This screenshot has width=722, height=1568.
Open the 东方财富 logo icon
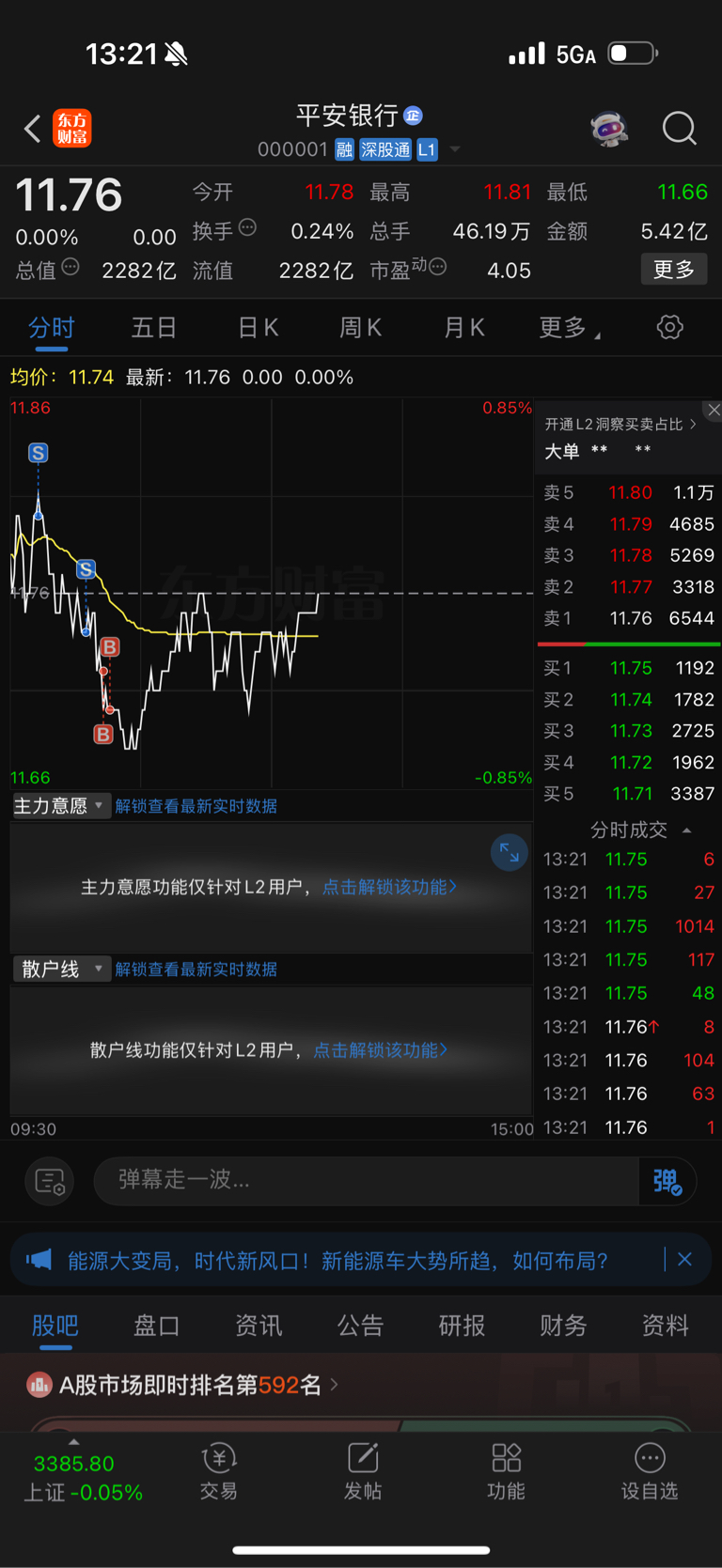[72, 129]
